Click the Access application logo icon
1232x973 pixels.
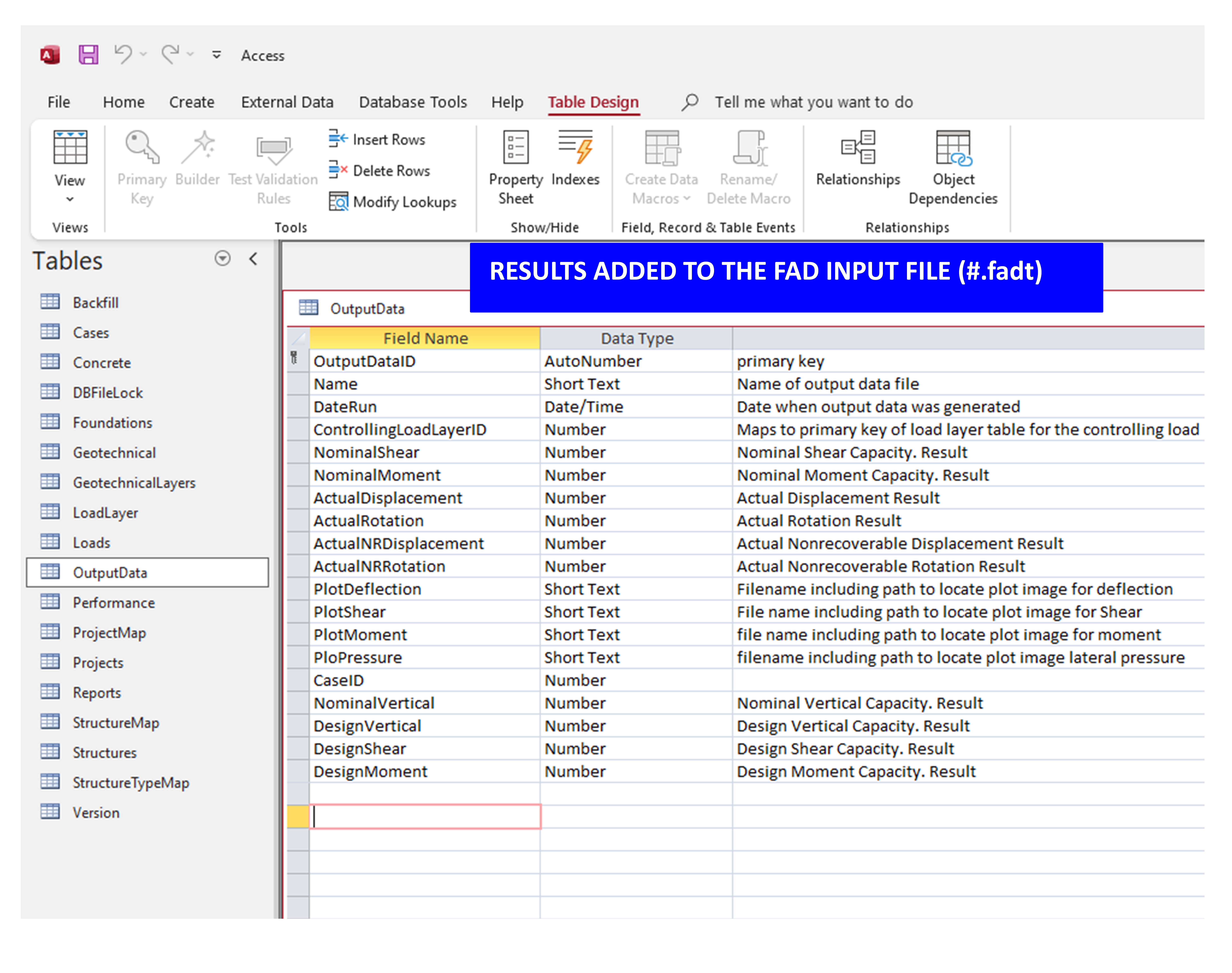50,55
